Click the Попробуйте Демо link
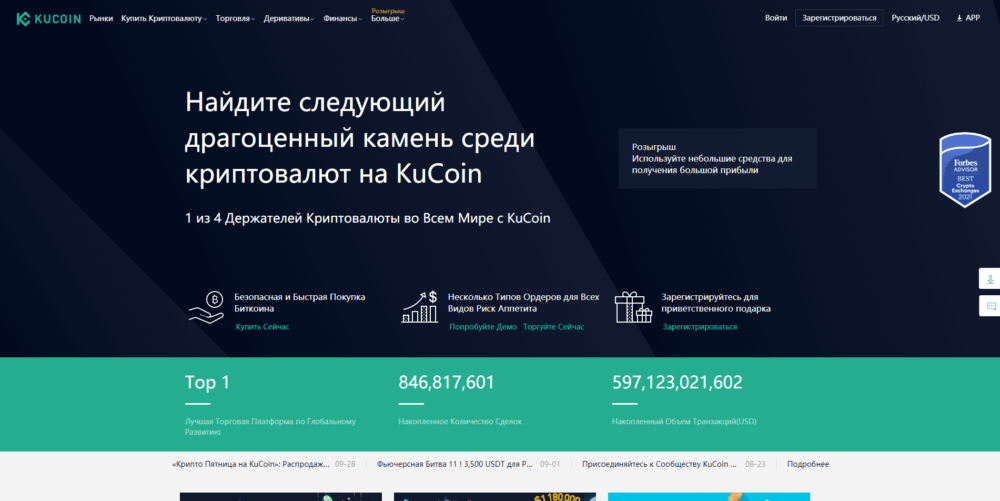This screenshot has height=501, width=1000. coord(483,327)
